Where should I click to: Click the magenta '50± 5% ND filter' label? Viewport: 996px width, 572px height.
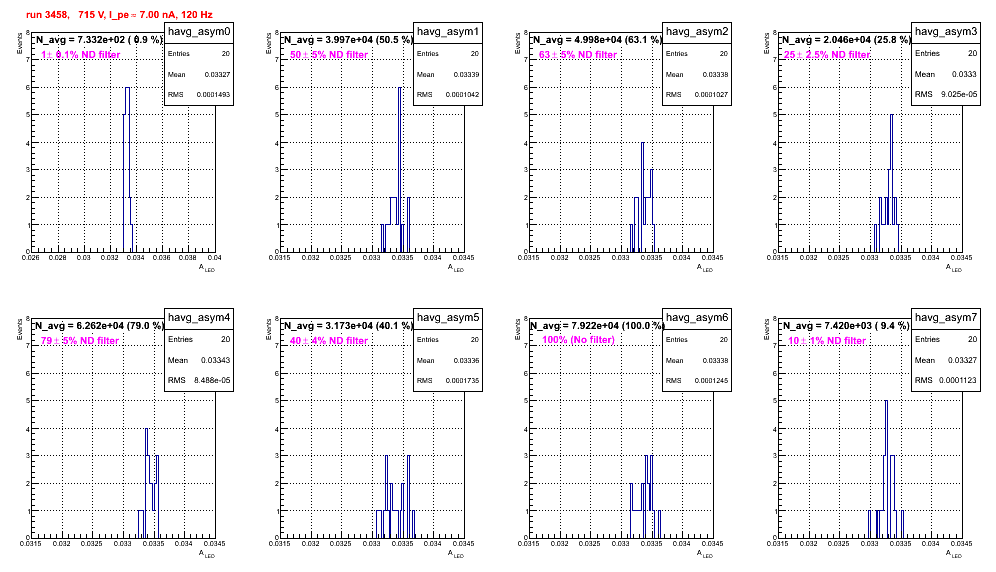329,55
